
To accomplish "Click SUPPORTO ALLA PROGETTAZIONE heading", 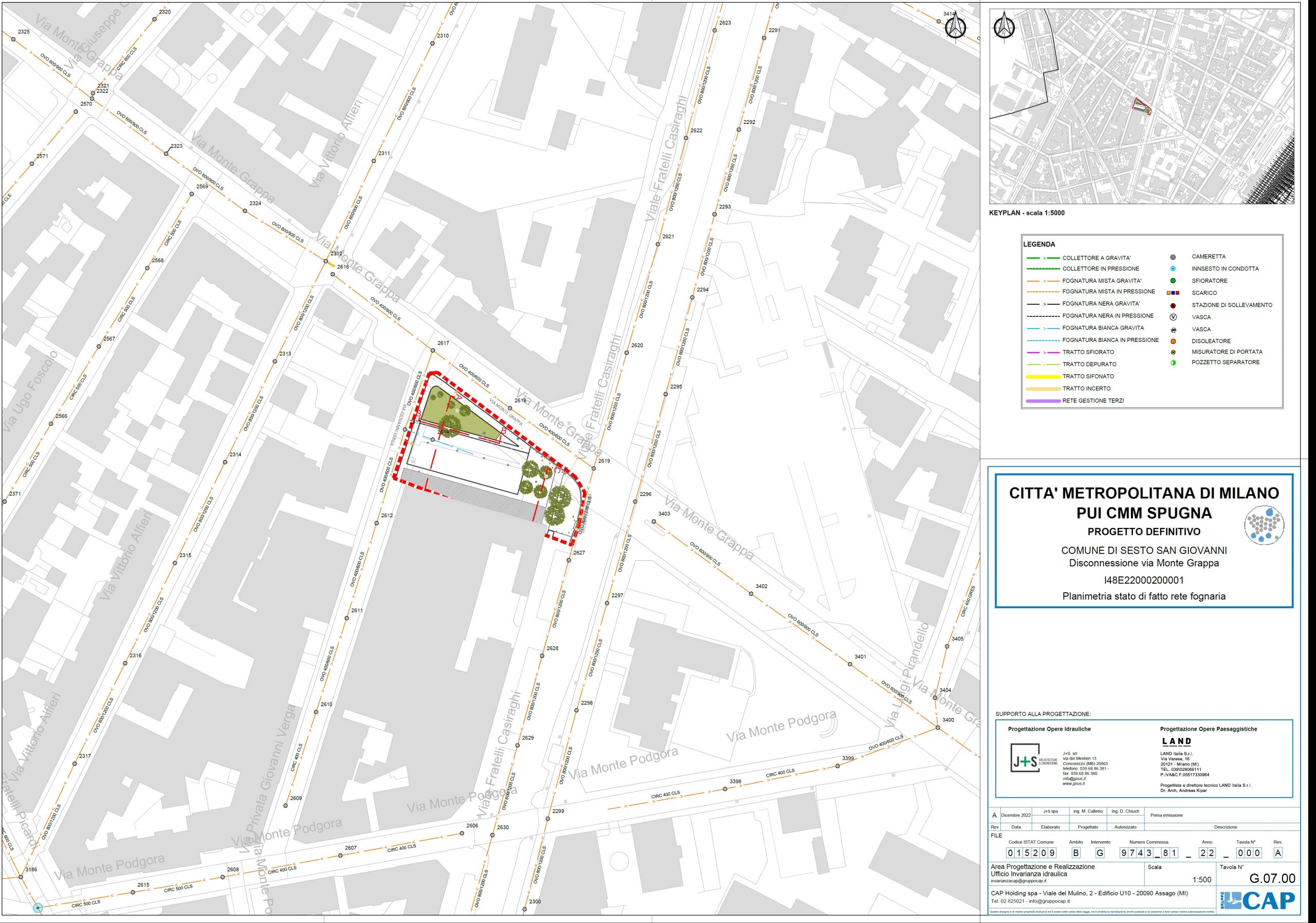I will pyautogui.click(x=1043, y=714).
